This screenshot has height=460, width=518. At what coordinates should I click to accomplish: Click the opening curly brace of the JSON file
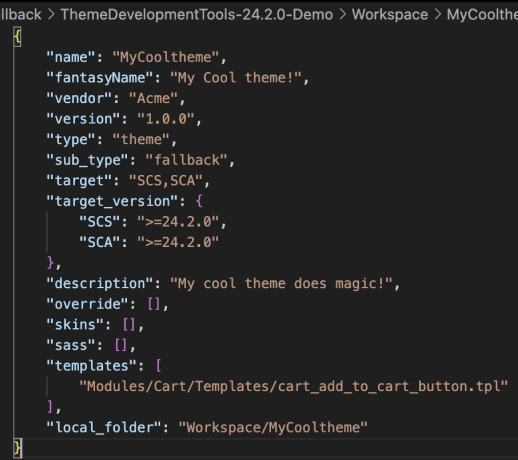17,37
